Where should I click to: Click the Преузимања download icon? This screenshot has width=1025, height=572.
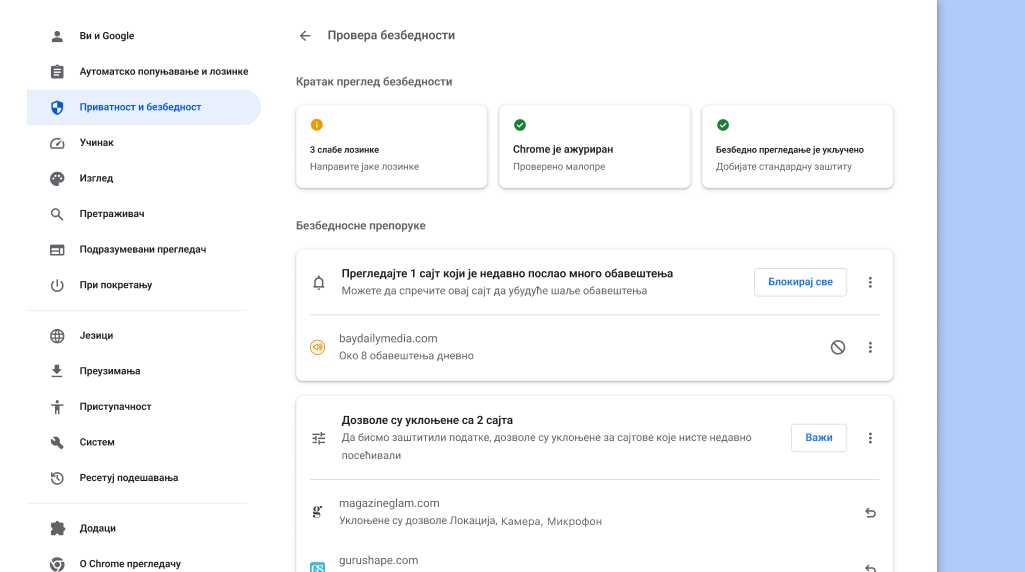[57, 371]
